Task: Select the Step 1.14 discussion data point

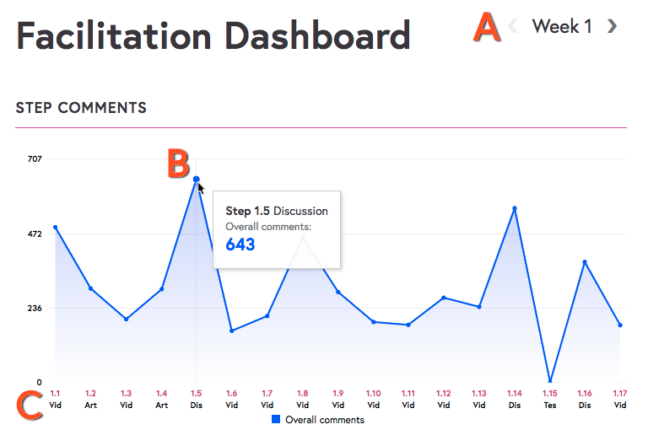Action: (514, 208)
